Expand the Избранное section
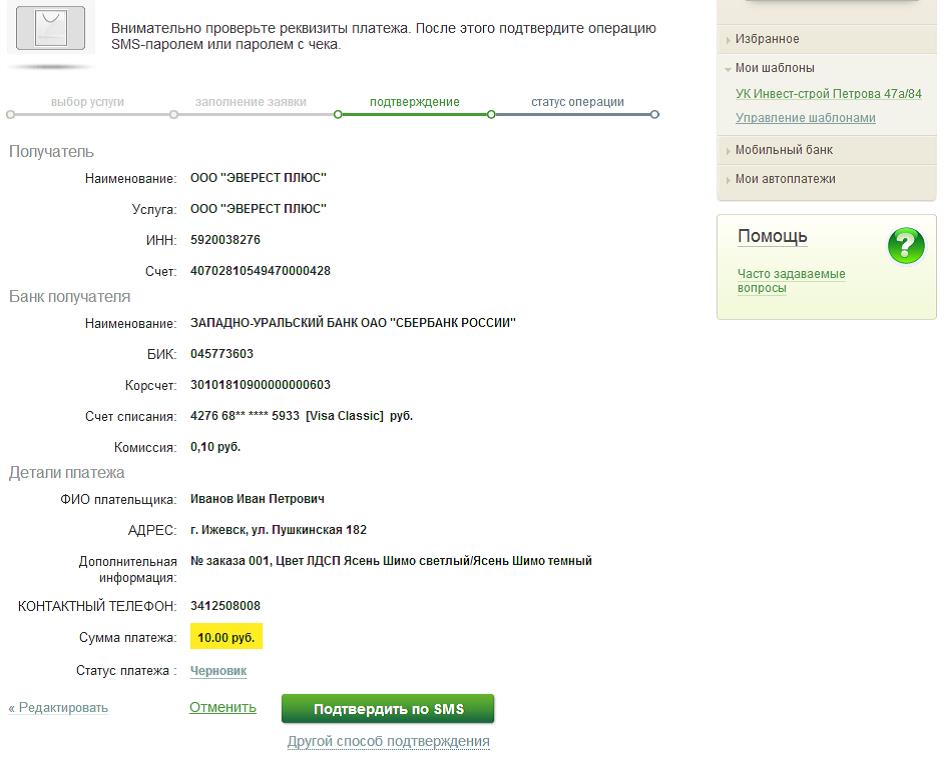 click(767, 39)
